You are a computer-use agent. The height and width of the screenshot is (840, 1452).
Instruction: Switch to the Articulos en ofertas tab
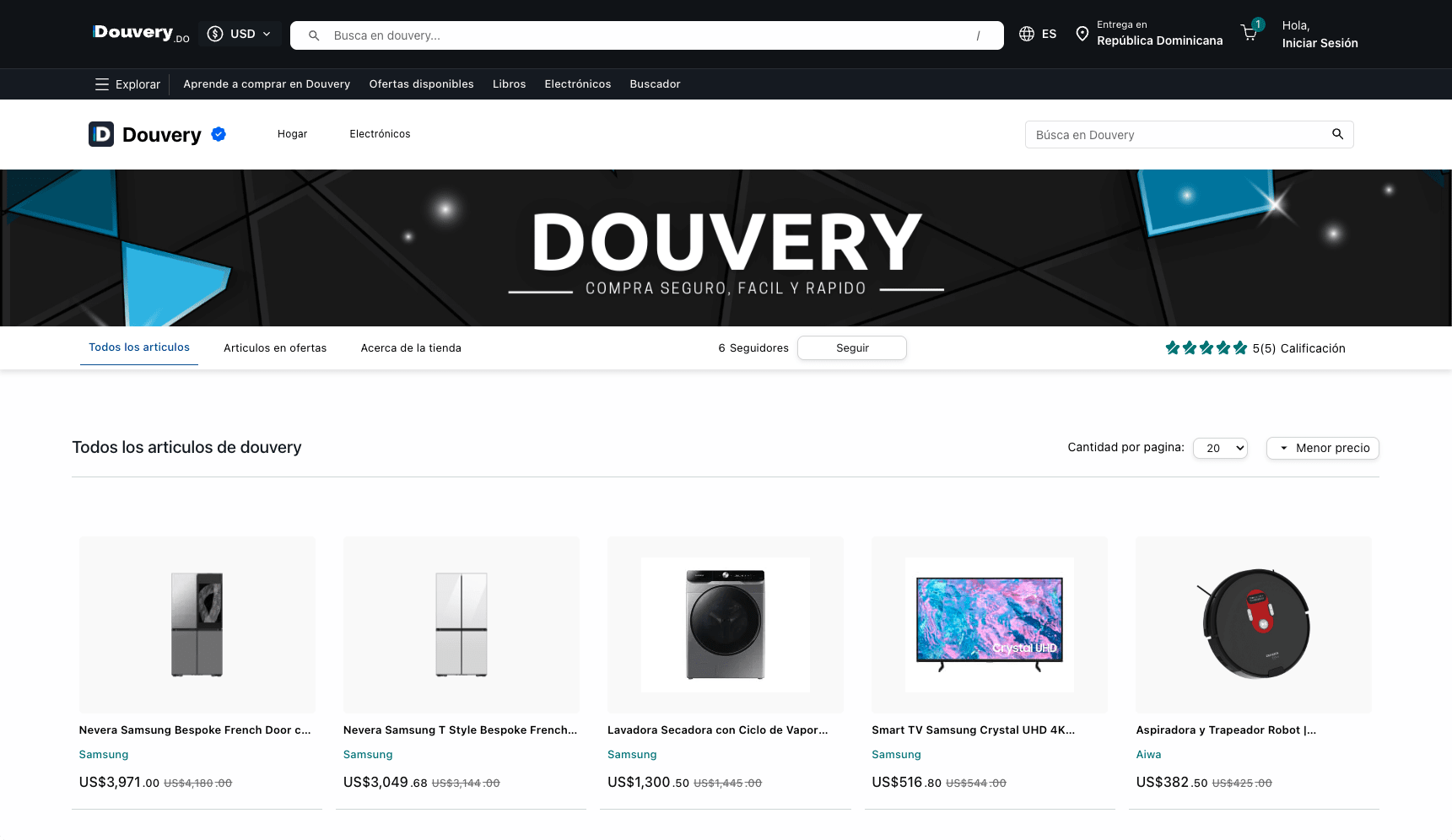click(275, 347)
